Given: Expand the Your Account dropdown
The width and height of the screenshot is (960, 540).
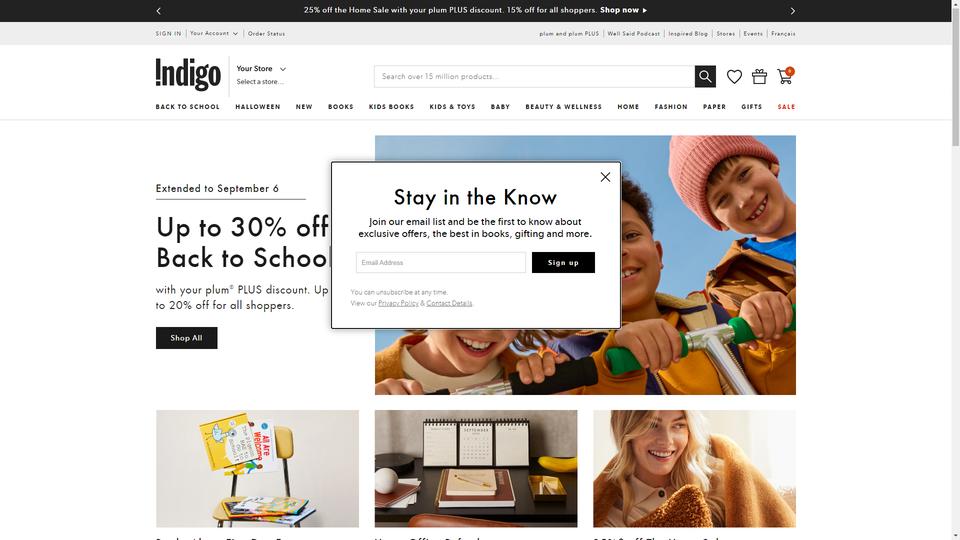Looking at the screenshot, I should point(214,34).
